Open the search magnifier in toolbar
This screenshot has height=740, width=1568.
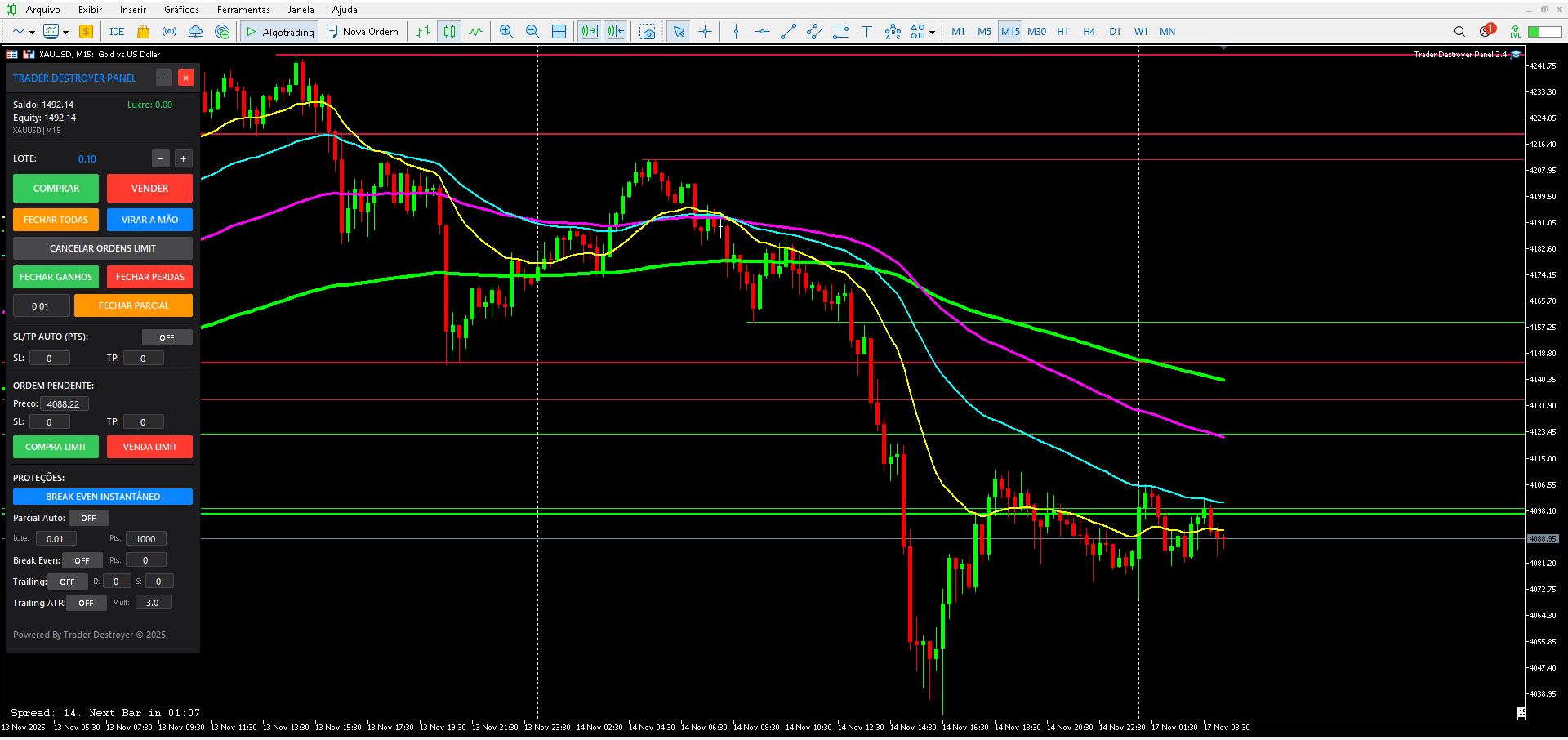[1459, 32]
